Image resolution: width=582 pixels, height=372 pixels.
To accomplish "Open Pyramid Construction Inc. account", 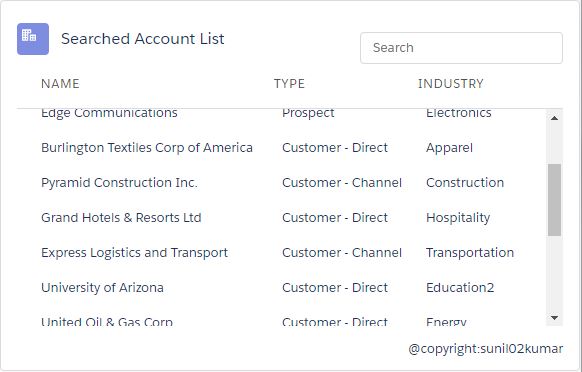I will pyautogui.click(x=119, y=183).
